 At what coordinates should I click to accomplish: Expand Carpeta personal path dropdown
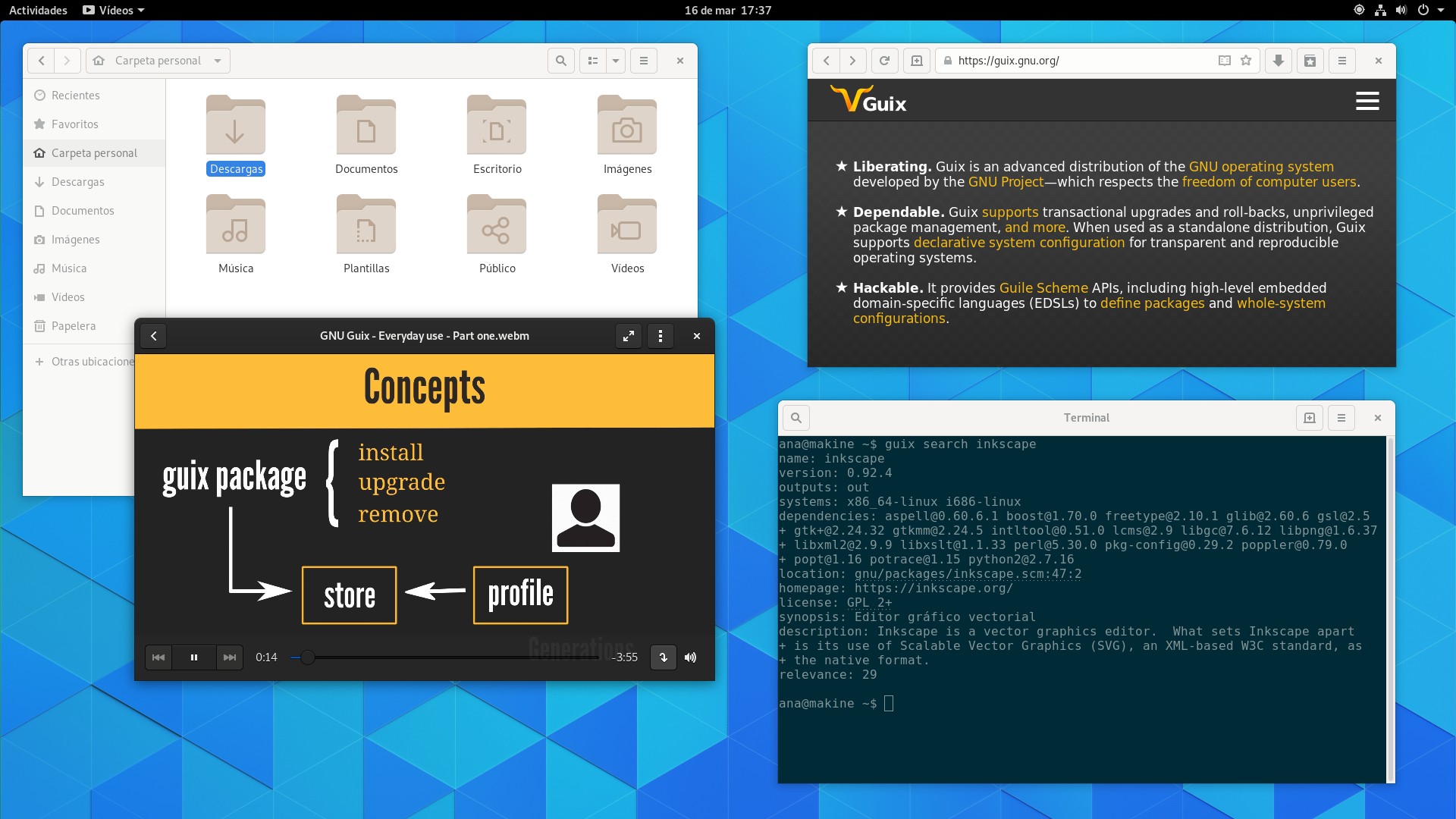click(218, 61)
